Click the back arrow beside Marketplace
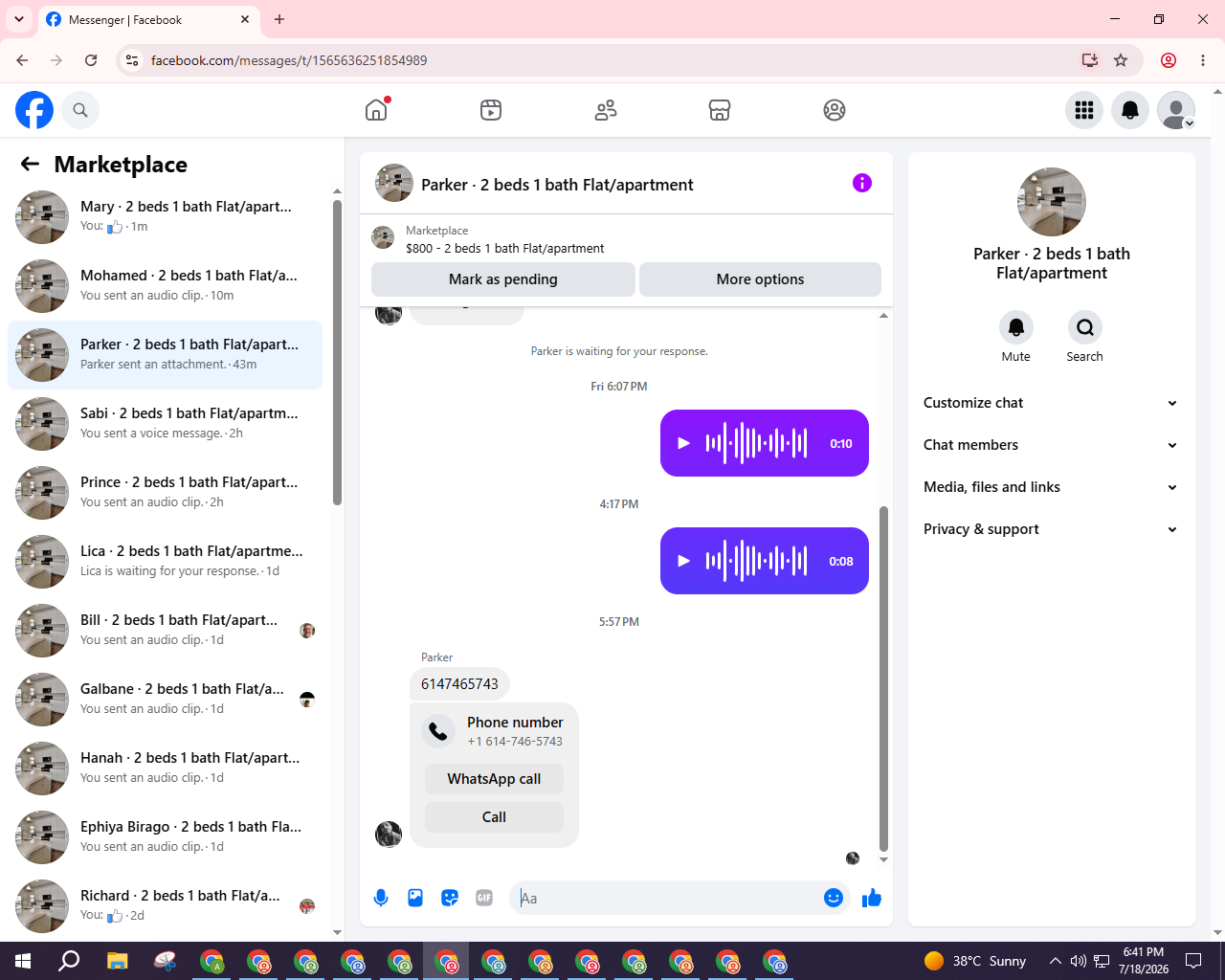 [x=30, y=164]
